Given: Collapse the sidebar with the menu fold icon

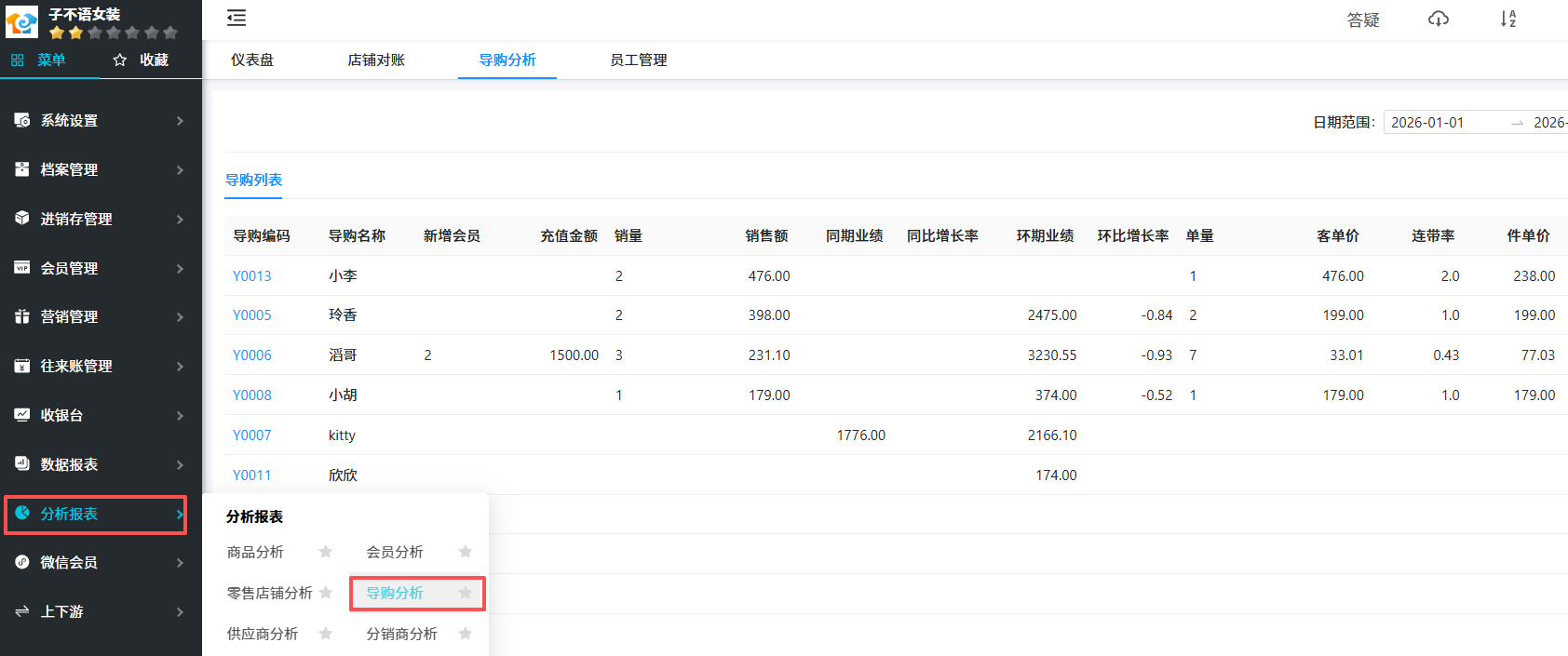Looking at the screenshot, I should [237, 18].
